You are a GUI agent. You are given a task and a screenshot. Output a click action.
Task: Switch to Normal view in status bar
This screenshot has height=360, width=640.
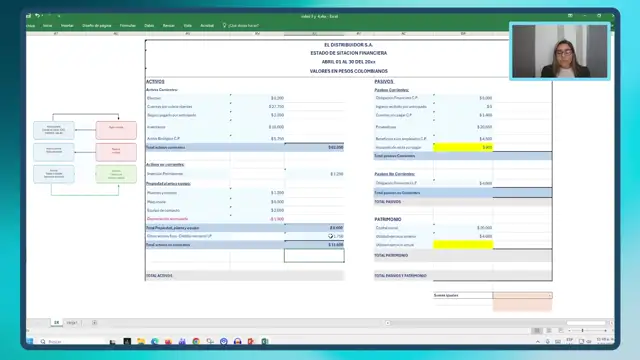click(x=537, y=330)
